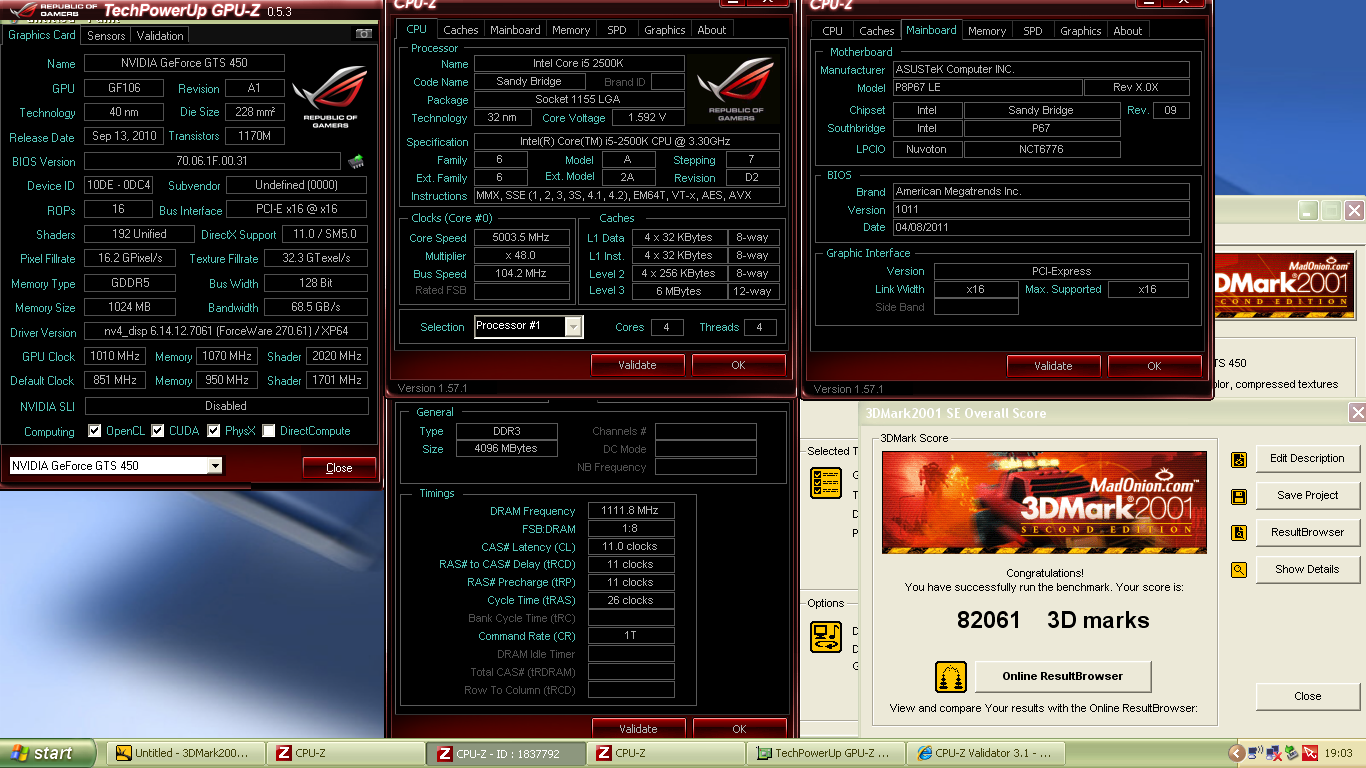Open About tab in middle CPU-Z window
This screenshot has height=768, width=1366.
(x=712, y=30)
